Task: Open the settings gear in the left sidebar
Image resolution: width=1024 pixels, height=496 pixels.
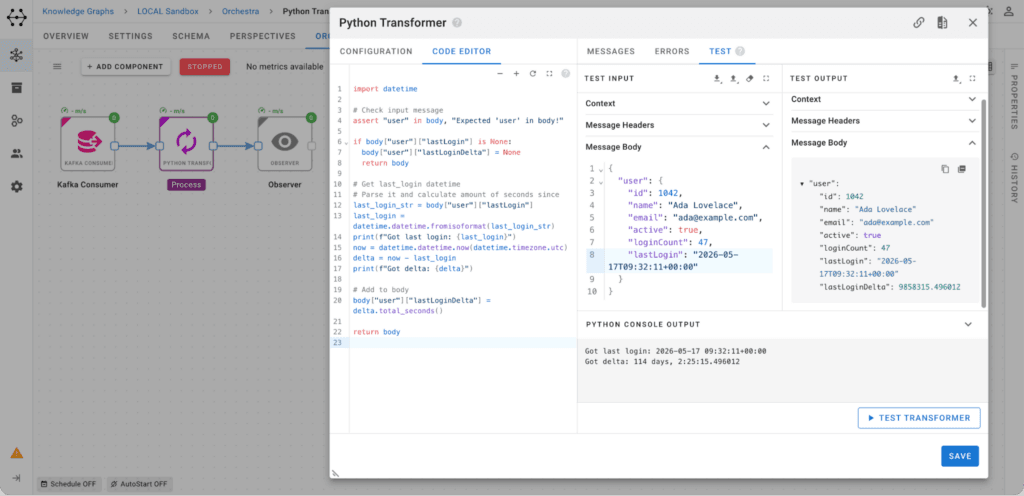Action: coord(16,187)
